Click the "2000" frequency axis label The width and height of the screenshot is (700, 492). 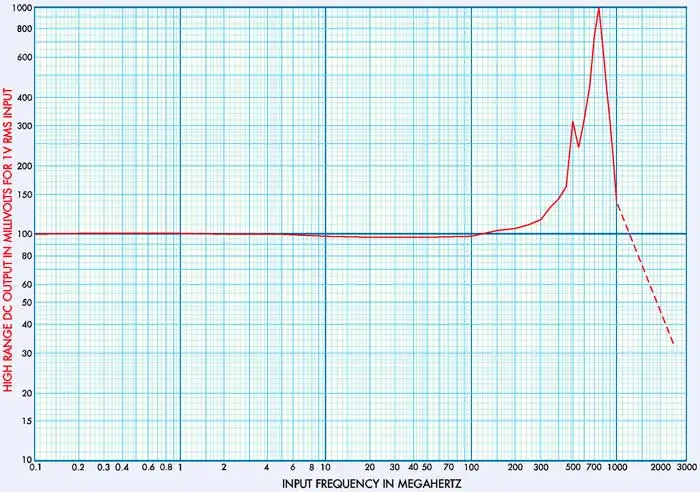pyautogui.click(x=661, y=467)
